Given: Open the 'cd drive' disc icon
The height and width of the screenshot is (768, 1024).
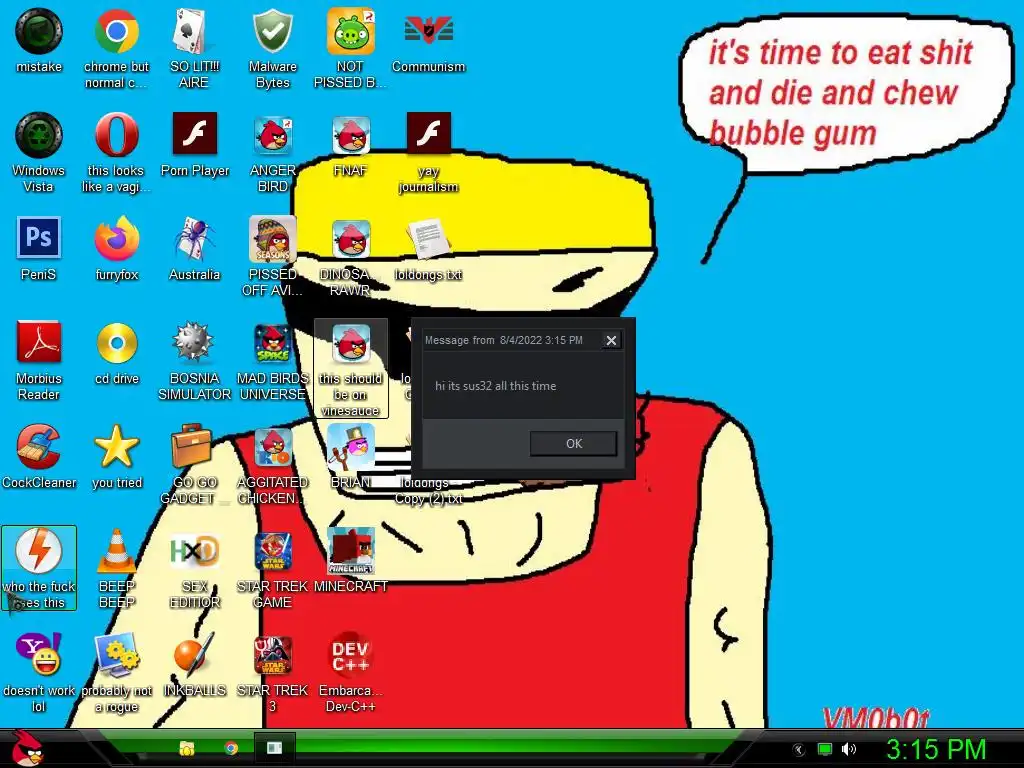Looking at the screenshot, I should 116,353.
